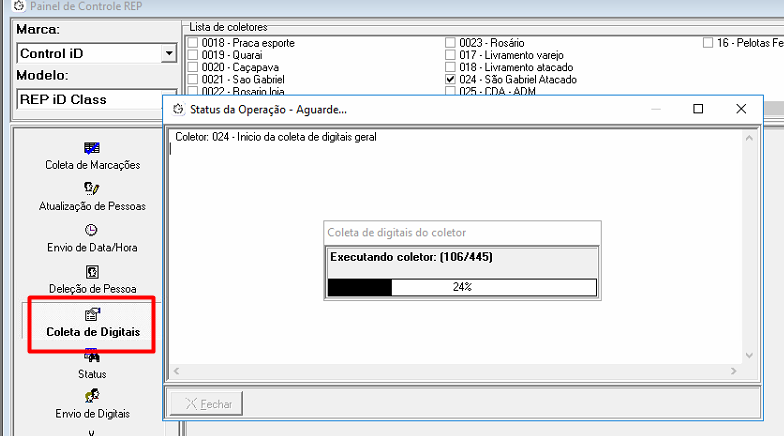Enable the 0020 - Caçapava collector checkbox
Viewport: 784px width, 436px height.
click(x=193, y=67)
